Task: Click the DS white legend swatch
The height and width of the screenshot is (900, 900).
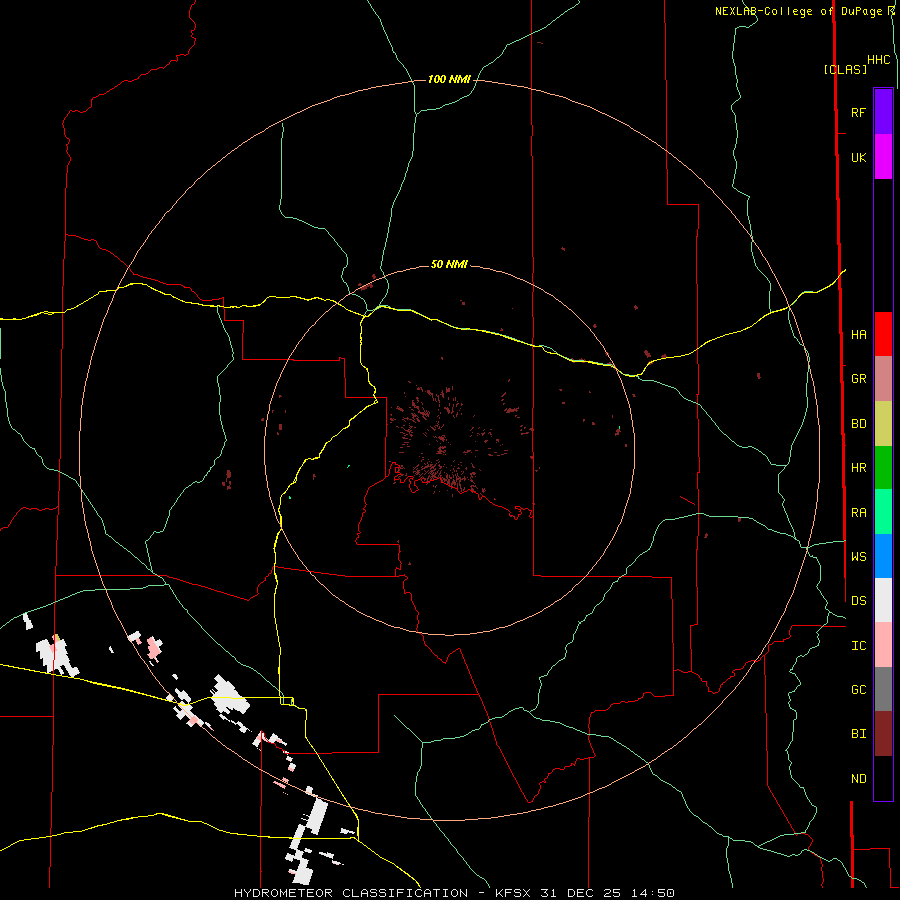Action: tap(883, 600)
